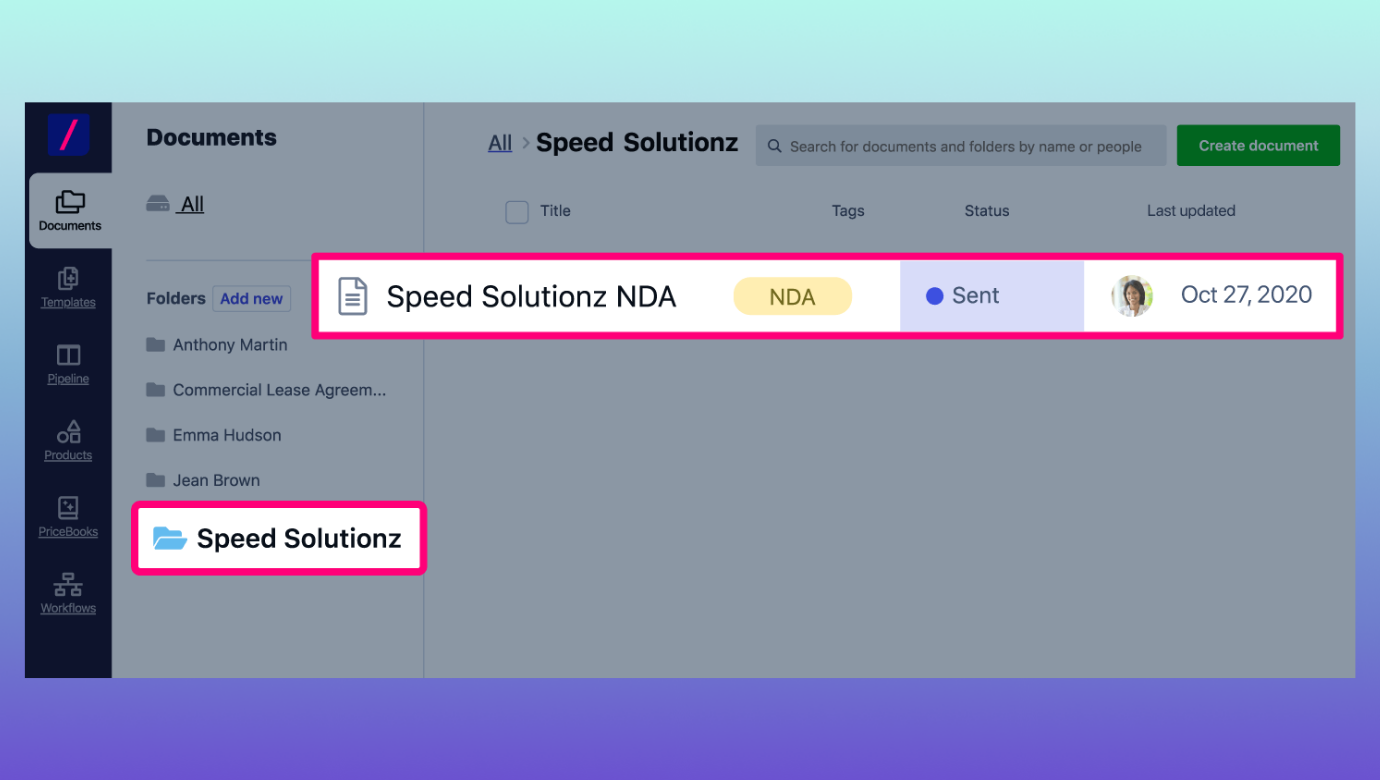Screen dimensions: 1380x780
Task: Expand the Anthony Martin folder
Action: pyautogui.click(x=230, y=344)
